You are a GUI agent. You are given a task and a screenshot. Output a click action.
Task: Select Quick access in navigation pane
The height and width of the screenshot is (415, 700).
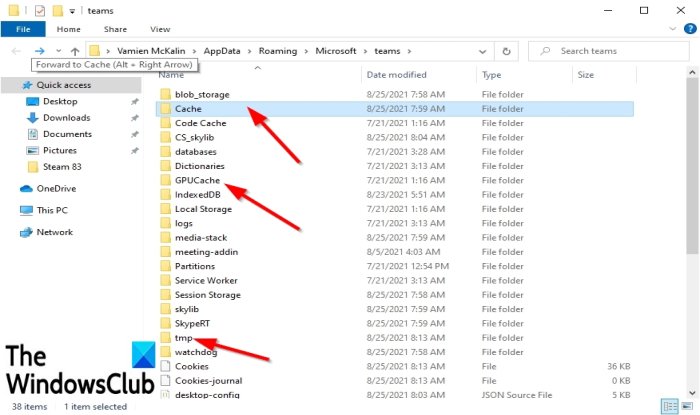pyautogui.click(x=64, y=85)
